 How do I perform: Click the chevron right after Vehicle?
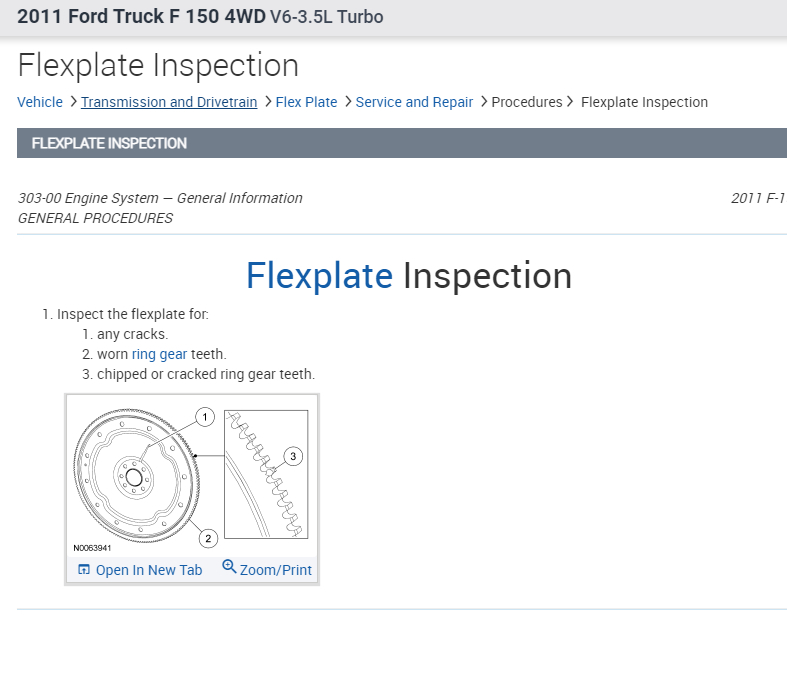coord(73,101)
